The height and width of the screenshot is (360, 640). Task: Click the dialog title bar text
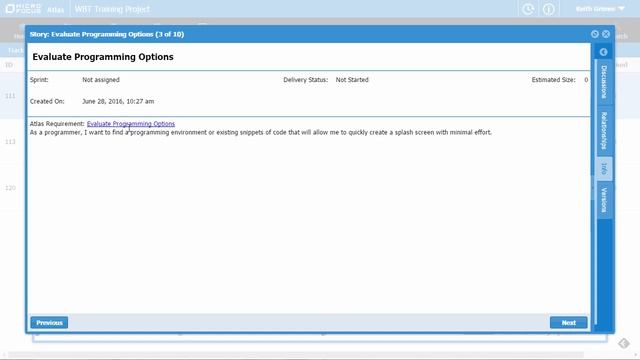(x=107, y=34)
